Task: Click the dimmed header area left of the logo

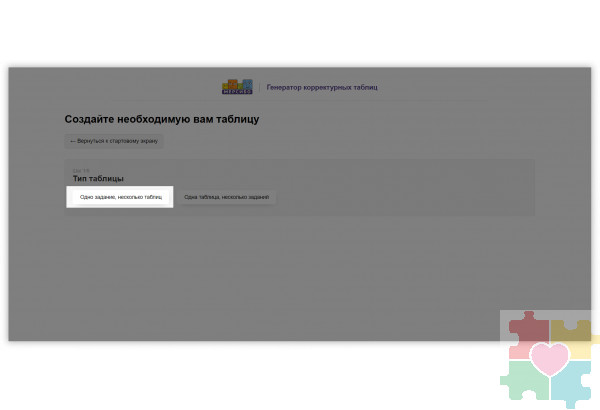Action: tap(120, 87)
